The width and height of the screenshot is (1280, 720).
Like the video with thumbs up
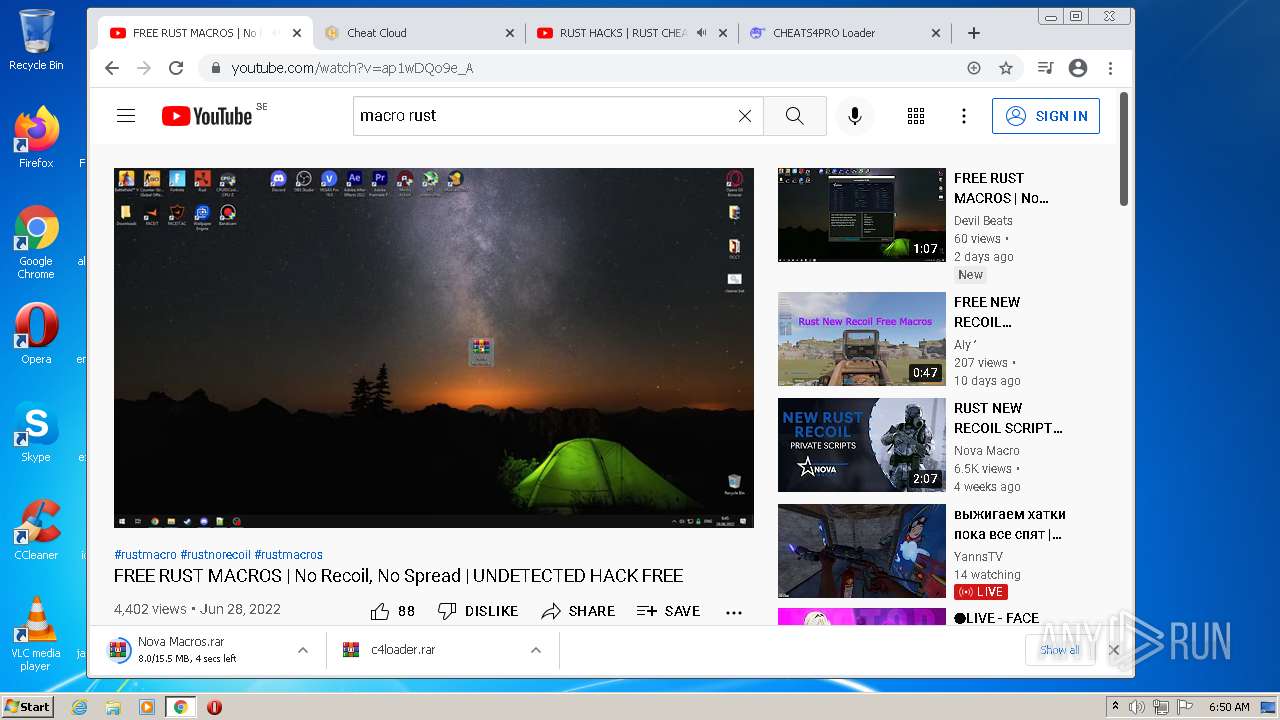coord(393,611)
